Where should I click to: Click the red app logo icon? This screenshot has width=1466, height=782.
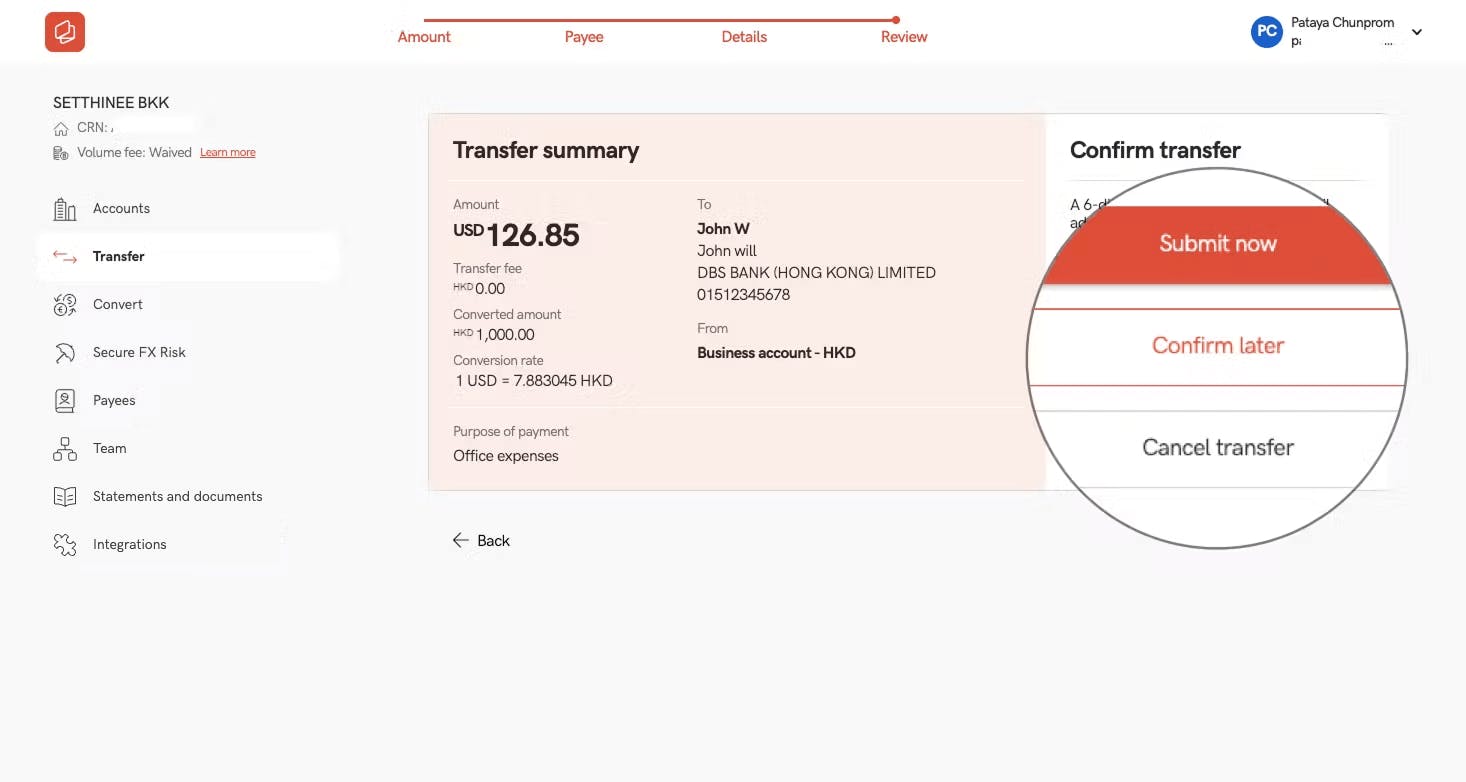65,32
